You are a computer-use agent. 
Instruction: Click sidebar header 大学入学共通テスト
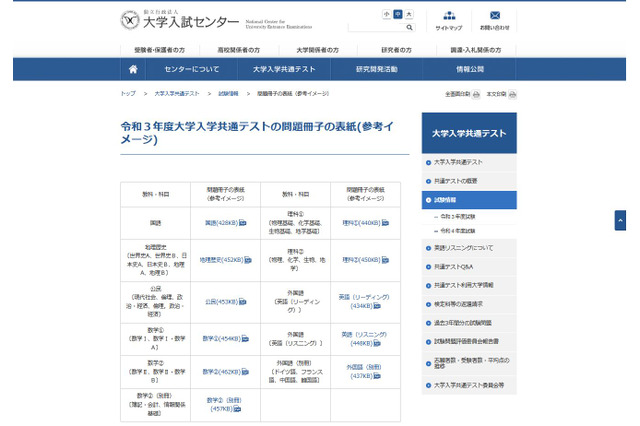tap(469, 133)
